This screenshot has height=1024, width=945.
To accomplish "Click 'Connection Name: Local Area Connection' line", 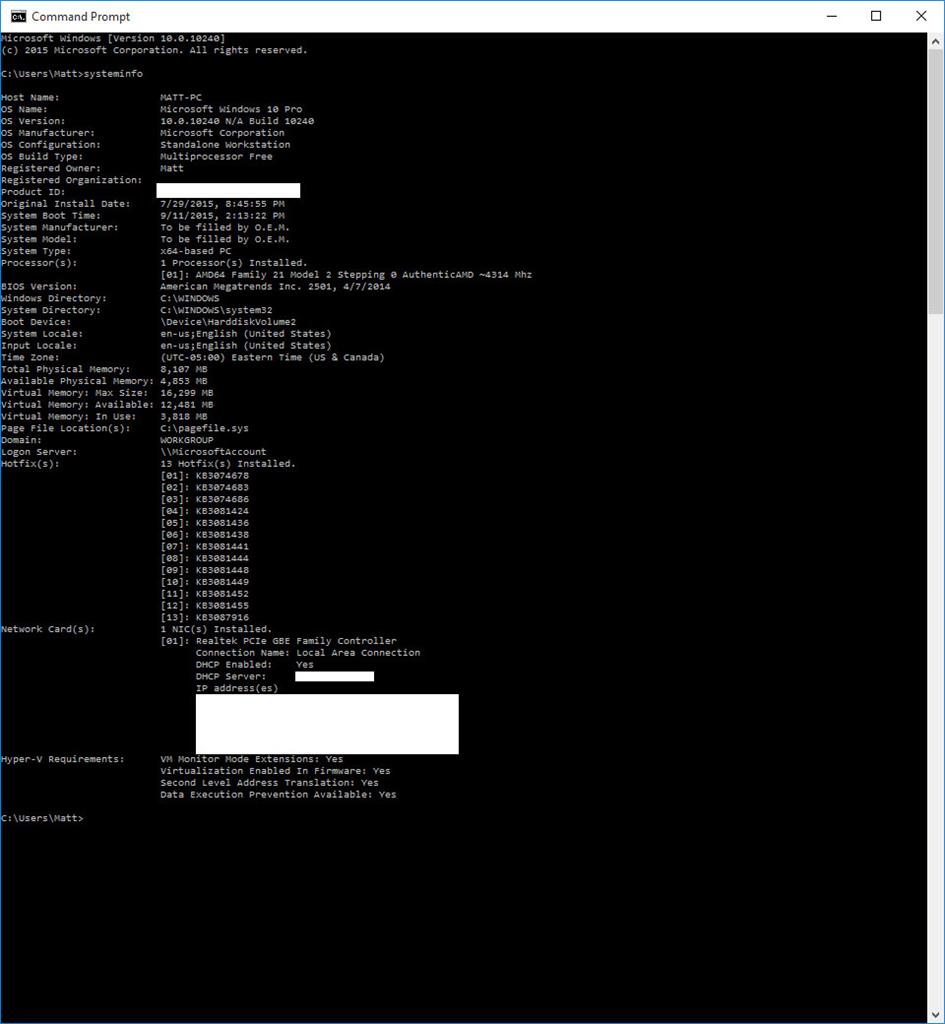I will [x=308, y=652].
